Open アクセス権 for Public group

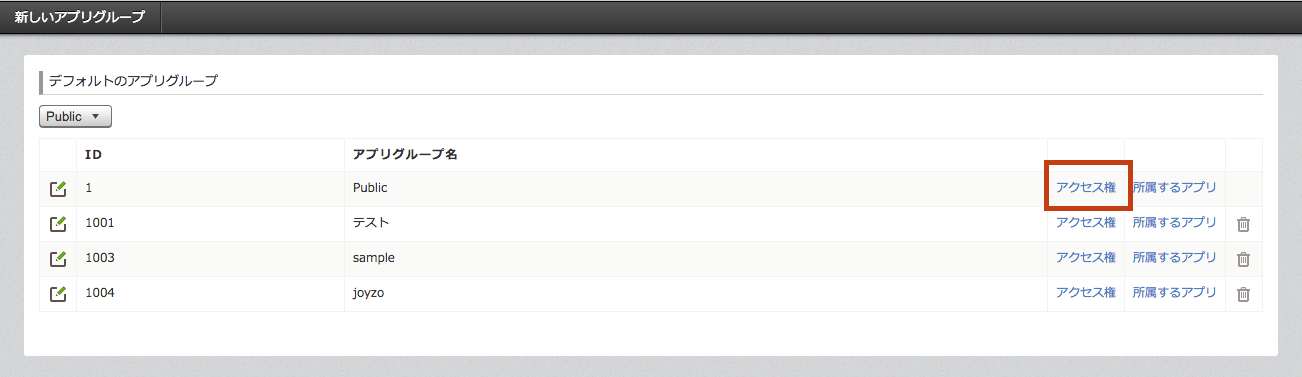tap(1086, 187)
